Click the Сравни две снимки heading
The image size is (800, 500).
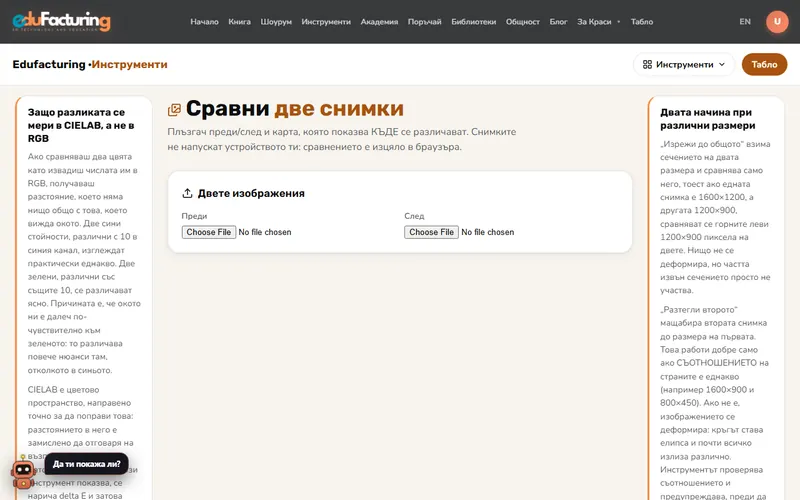click(295, 109)
